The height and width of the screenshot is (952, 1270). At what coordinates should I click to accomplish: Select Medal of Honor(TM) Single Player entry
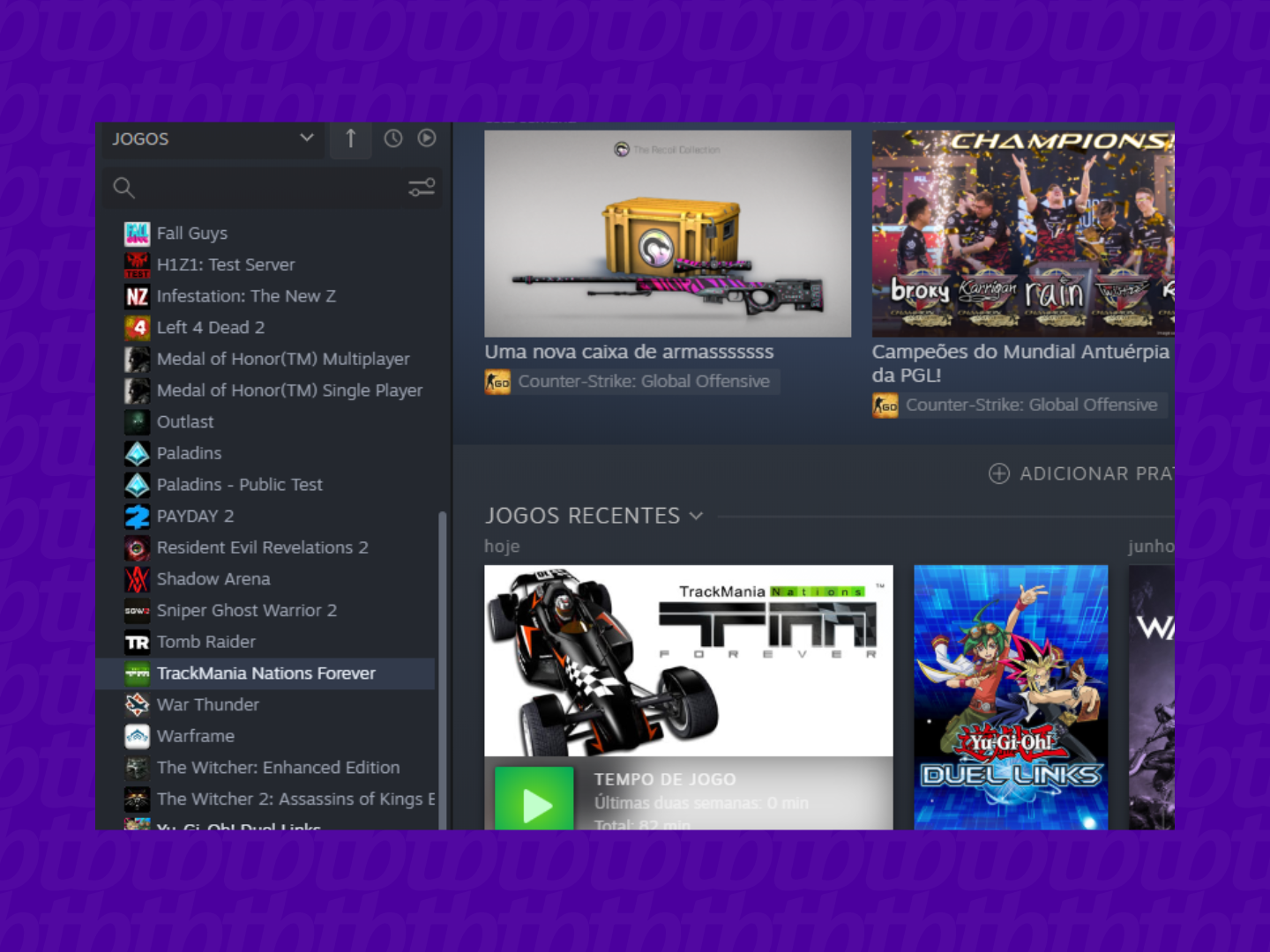click(265, 390)
